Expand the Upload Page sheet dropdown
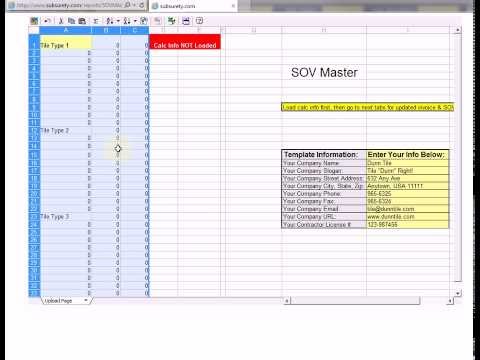The image size is (480, 360). pyautogui.click(x=86, y=300)
